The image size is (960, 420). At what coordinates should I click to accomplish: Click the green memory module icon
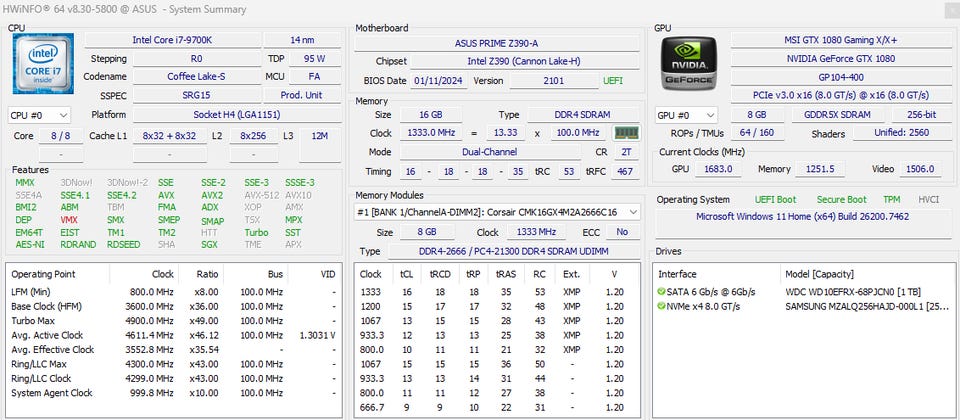[x=626, y=133]
